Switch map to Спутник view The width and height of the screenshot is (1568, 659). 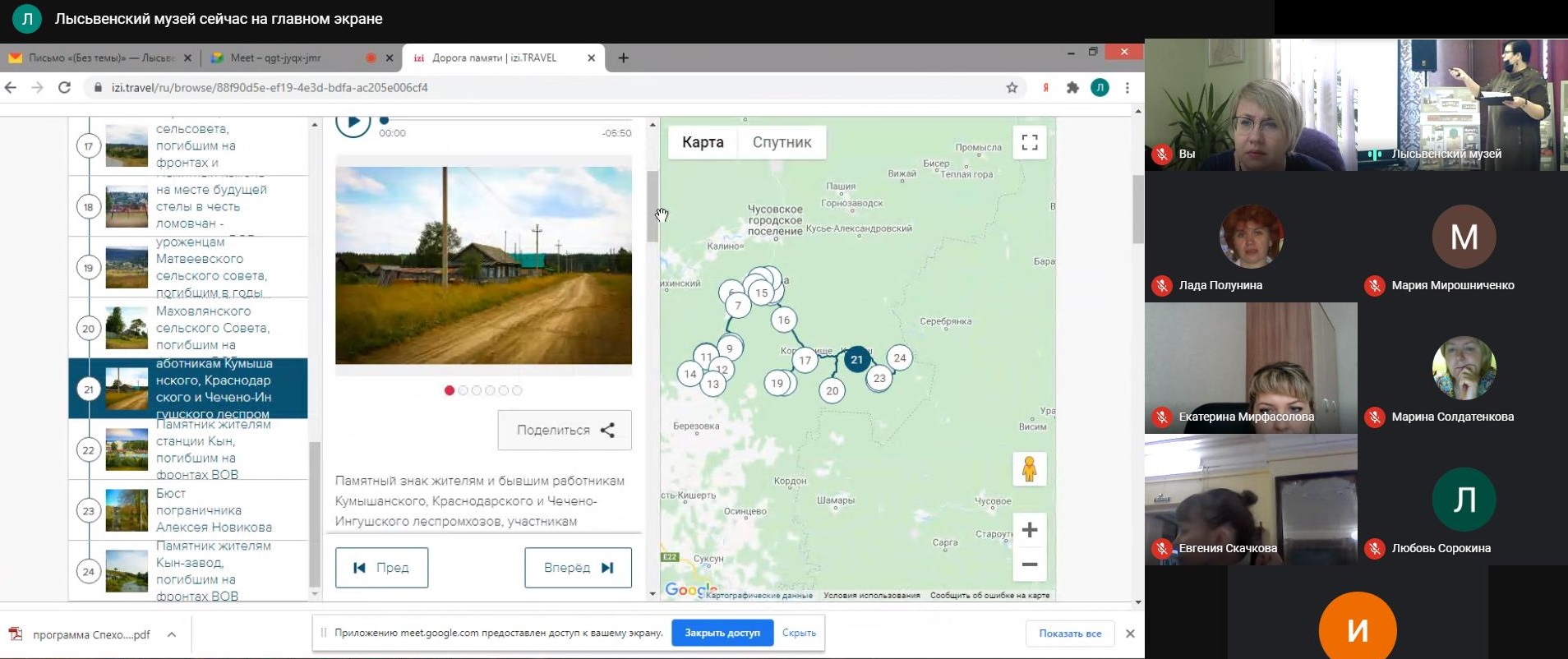[x=782, y=142]
